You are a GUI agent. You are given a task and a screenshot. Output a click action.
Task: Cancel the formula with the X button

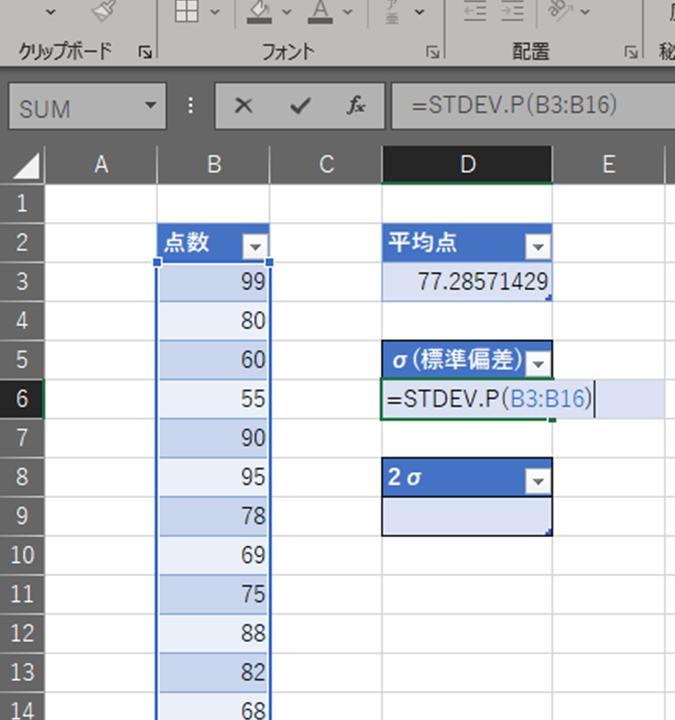click(x=243, y=106)
